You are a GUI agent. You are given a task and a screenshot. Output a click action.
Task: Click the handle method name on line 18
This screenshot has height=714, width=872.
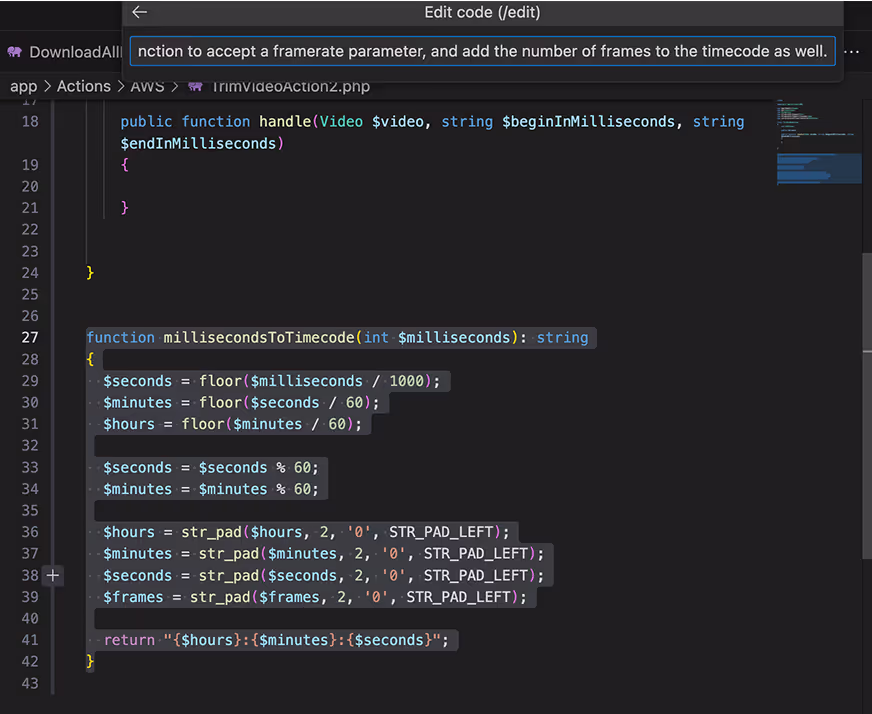point(285,121)
